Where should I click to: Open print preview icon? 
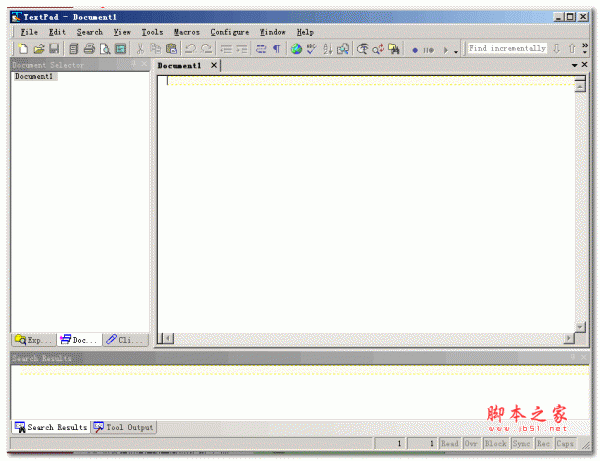pos(105,49)
